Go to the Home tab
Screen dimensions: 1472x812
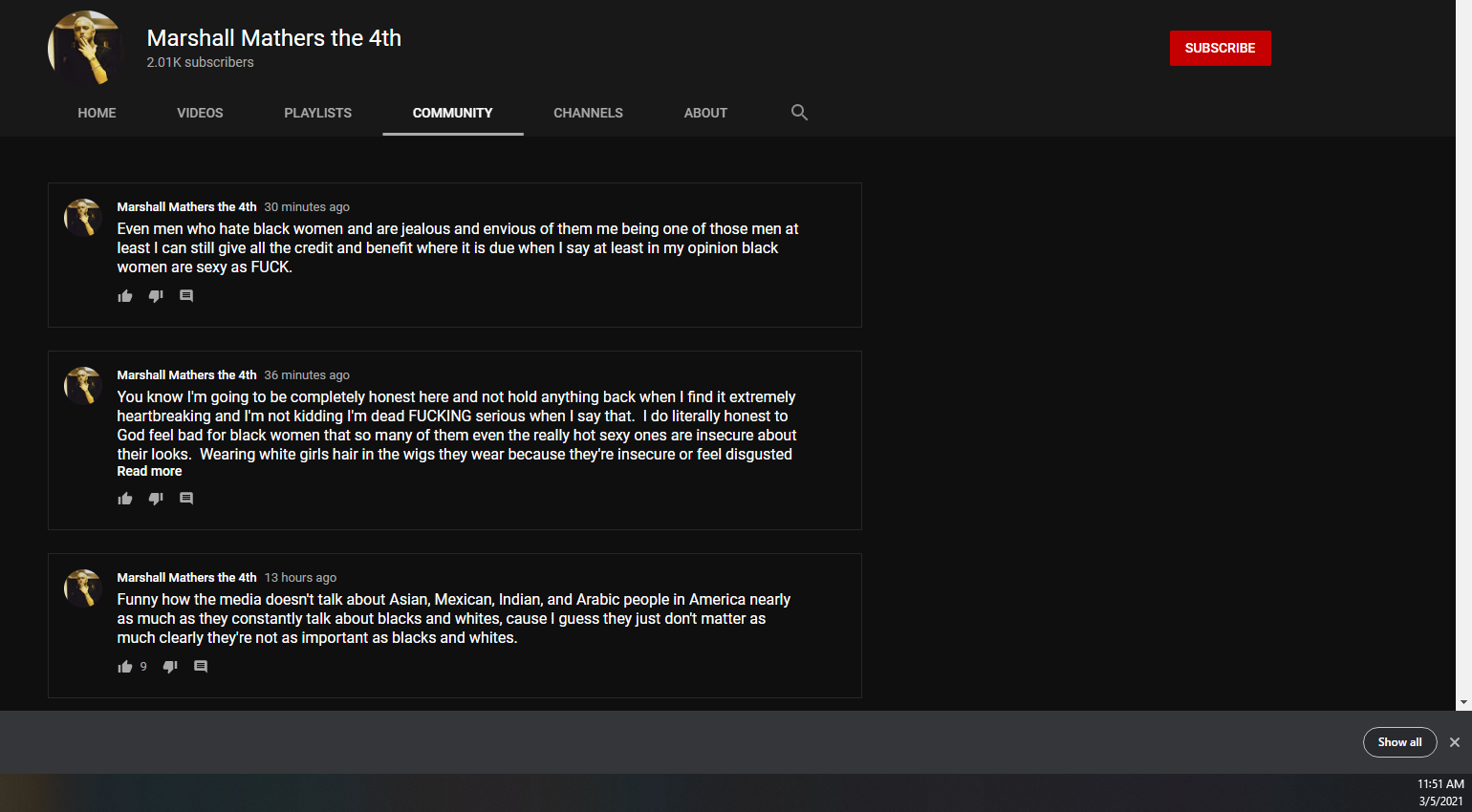click(97, 113)
